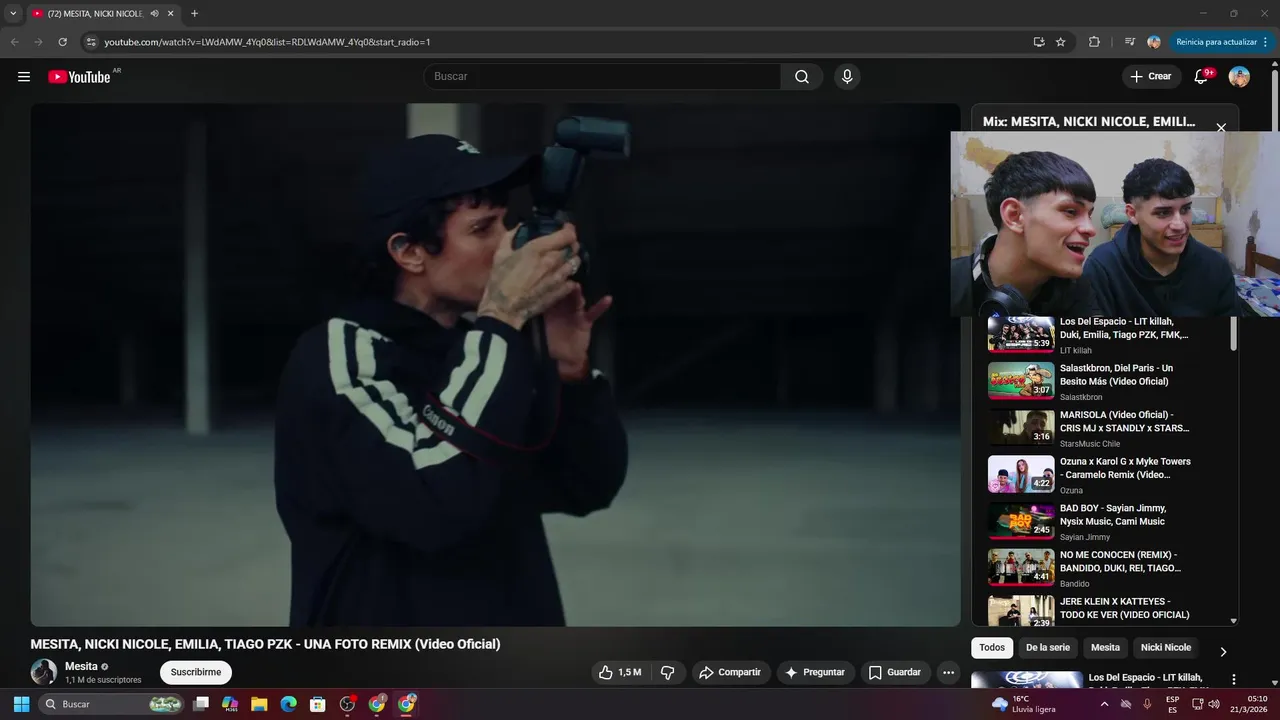
Task: Focus the Buscar search field
Action: (x=602, y=77)
